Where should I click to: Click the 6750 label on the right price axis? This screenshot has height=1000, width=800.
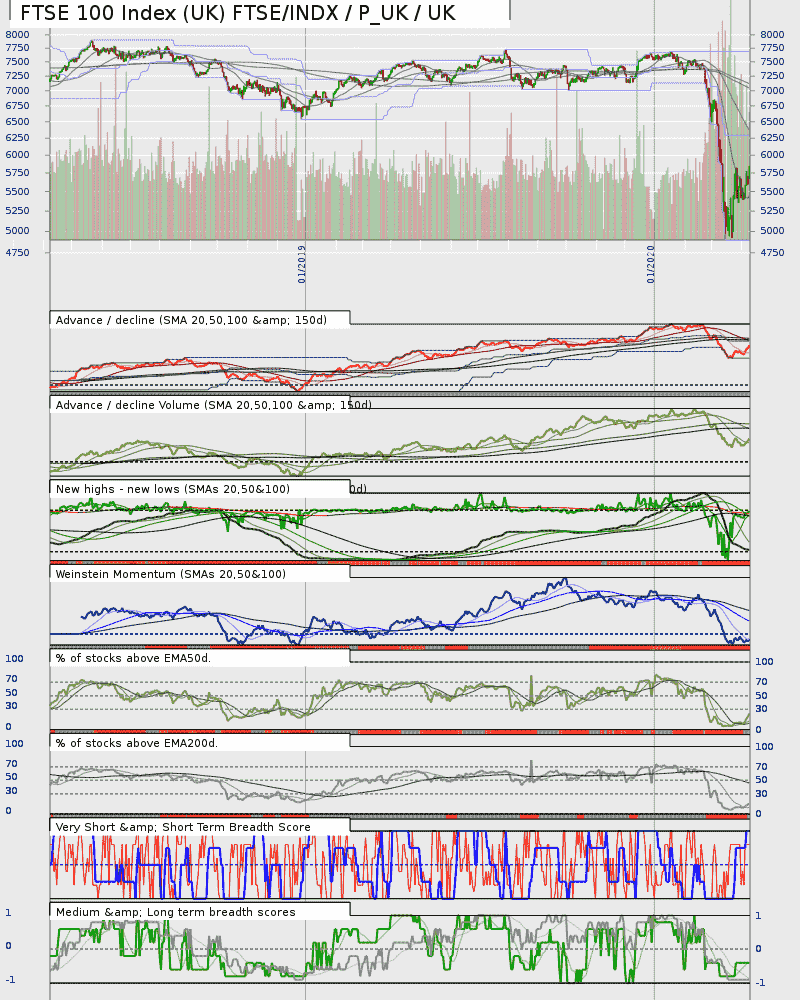point(772,106)
